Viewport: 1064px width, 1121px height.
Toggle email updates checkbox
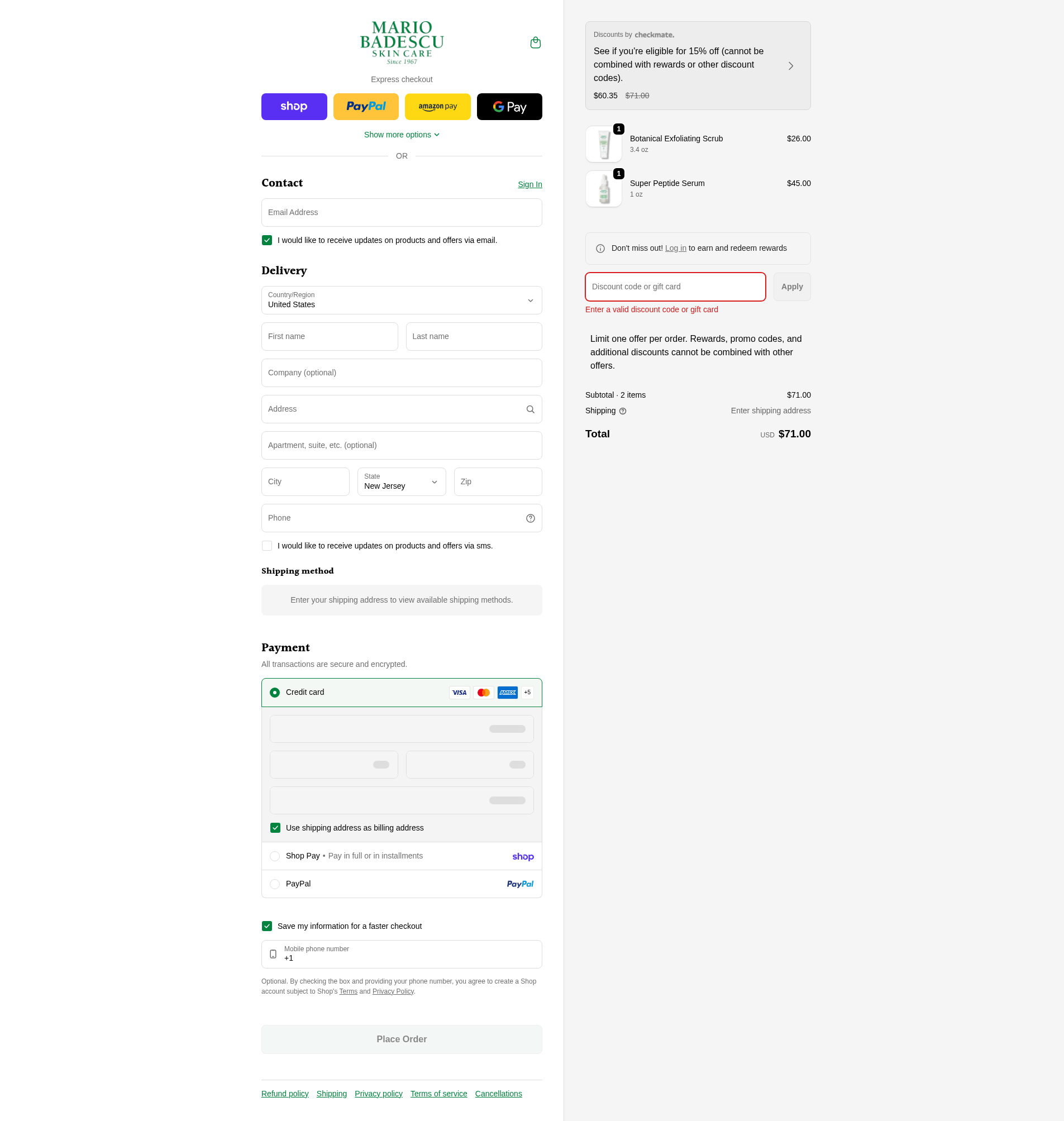coord(266,241)
